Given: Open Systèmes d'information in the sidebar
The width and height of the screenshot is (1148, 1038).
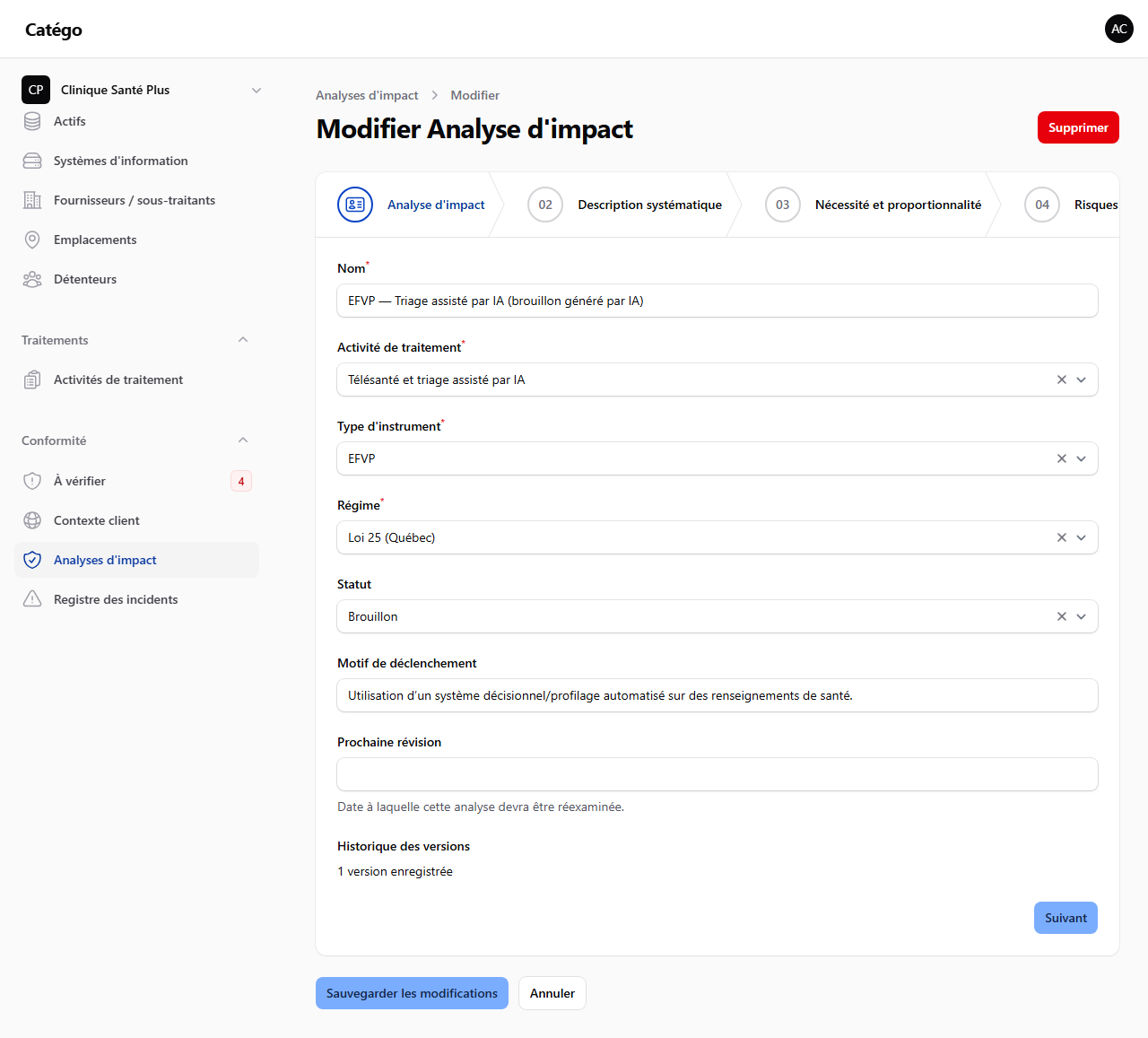Looking at the screenshot, I should (x=136, y=161).
